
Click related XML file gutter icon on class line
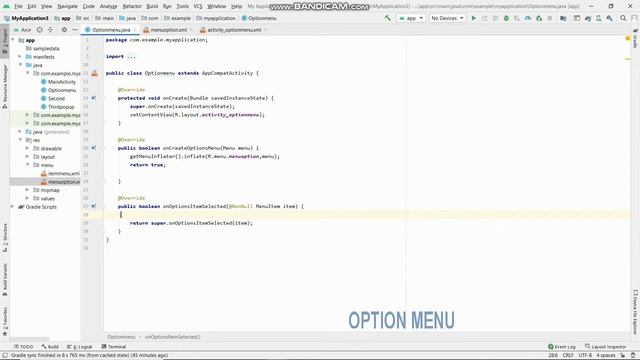94,73
